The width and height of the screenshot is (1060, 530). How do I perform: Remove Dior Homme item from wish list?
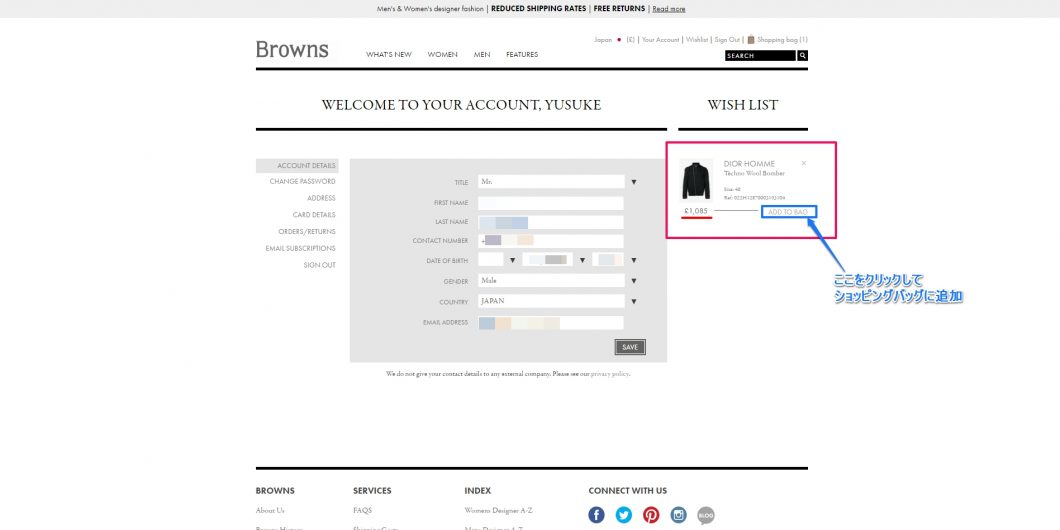point(804,163)
